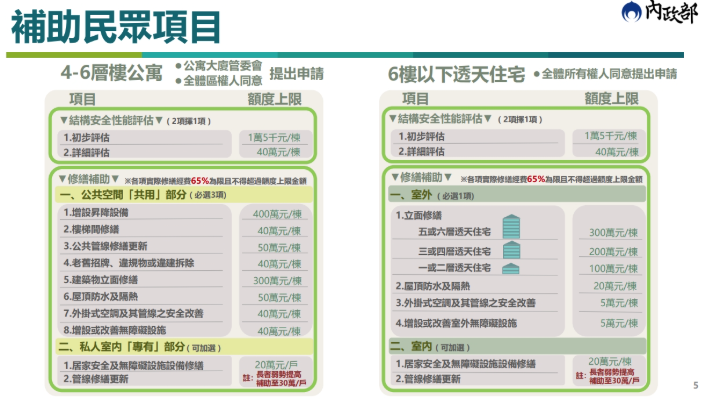
Task: Click the 4-6層樓公寓 heading
Action: 111,73
